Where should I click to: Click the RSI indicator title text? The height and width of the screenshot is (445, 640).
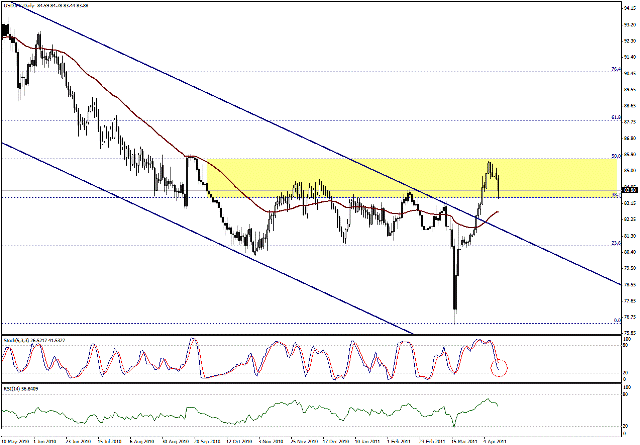pyautogui.click(x=24, y=388)
